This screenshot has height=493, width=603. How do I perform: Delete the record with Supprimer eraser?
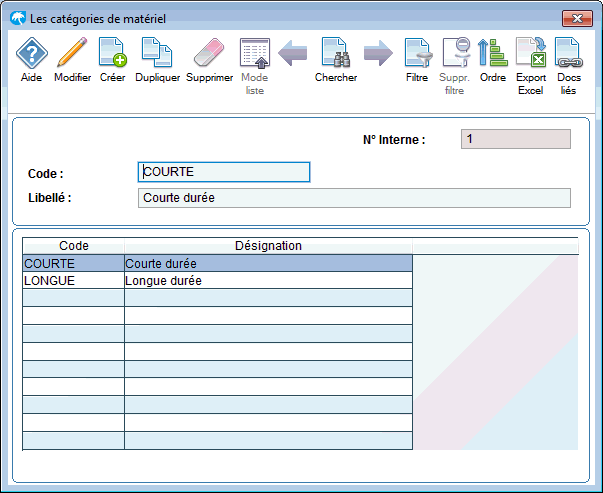pos(209,53)
